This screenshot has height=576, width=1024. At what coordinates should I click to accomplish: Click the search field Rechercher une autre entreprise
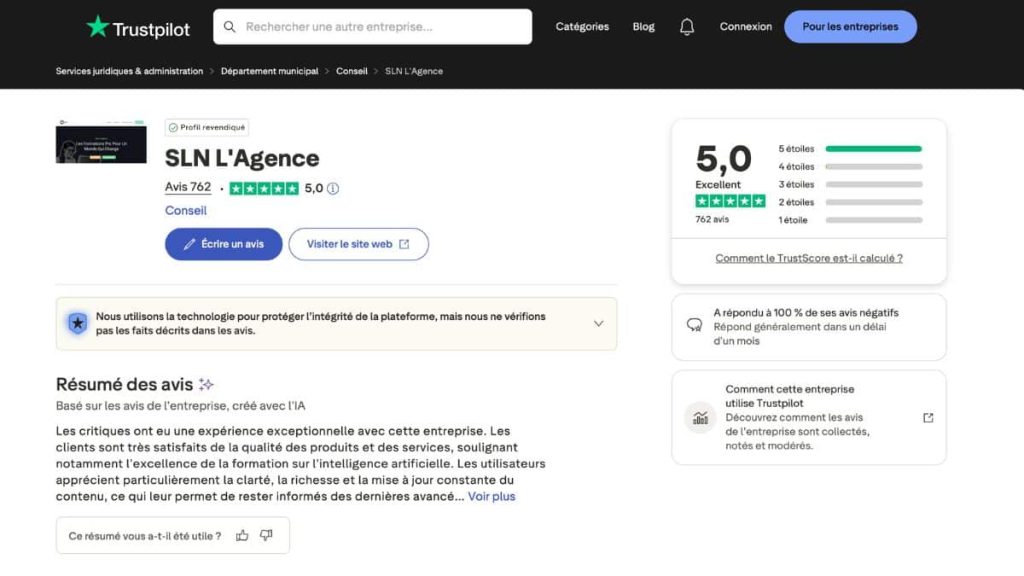(x=372, y=27)
